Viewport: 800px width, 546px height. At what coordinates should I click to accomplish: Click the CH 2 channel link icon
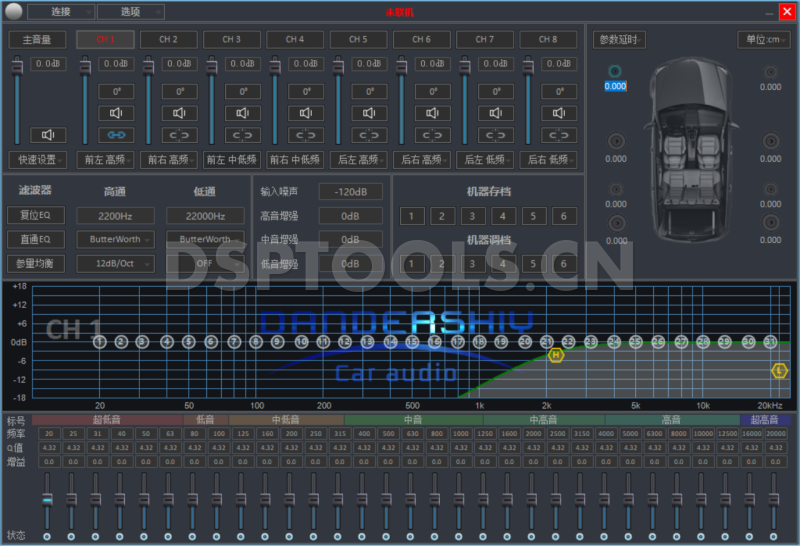click(179, 135)
